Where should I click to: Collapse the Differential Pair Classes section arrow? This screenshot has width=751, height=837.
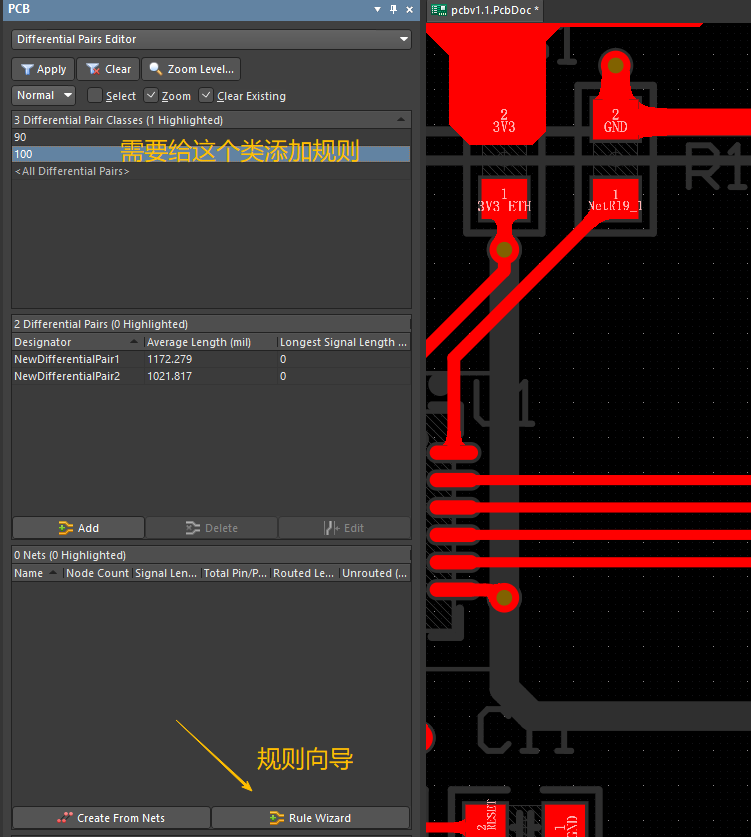click(401, 120)
